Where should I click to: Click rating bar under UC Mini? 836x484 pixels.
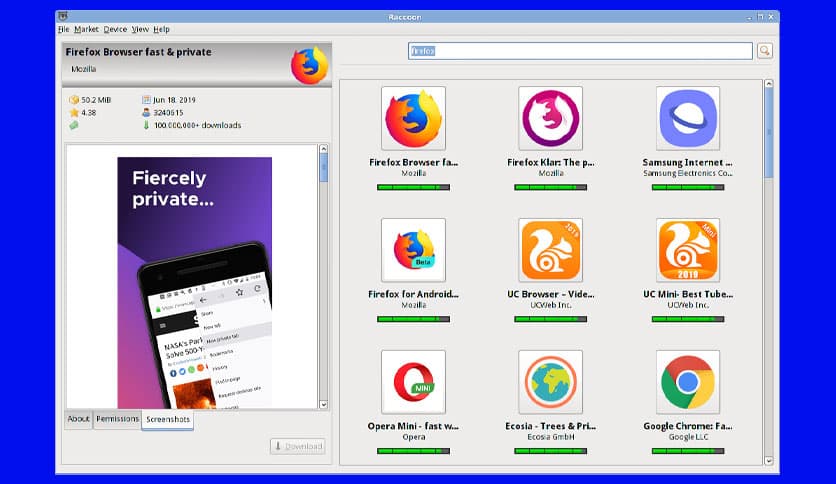(688, 319)
